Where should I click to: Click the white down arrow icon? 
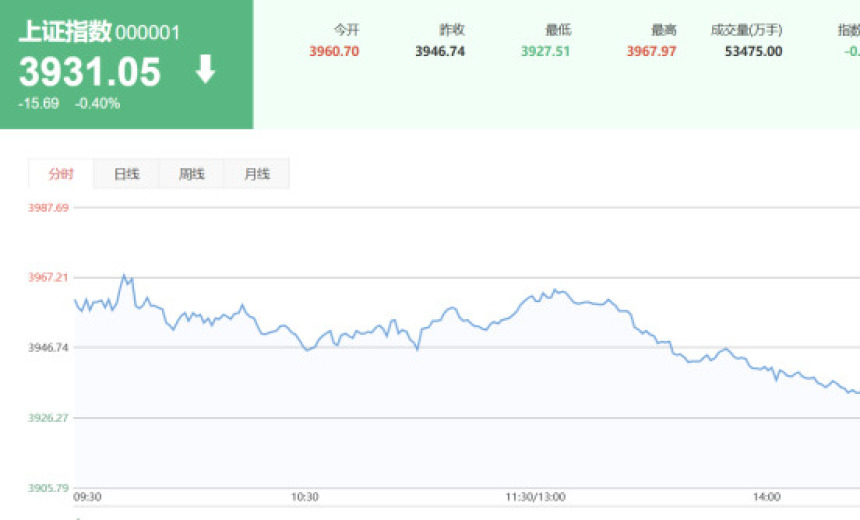pos(205,70)
